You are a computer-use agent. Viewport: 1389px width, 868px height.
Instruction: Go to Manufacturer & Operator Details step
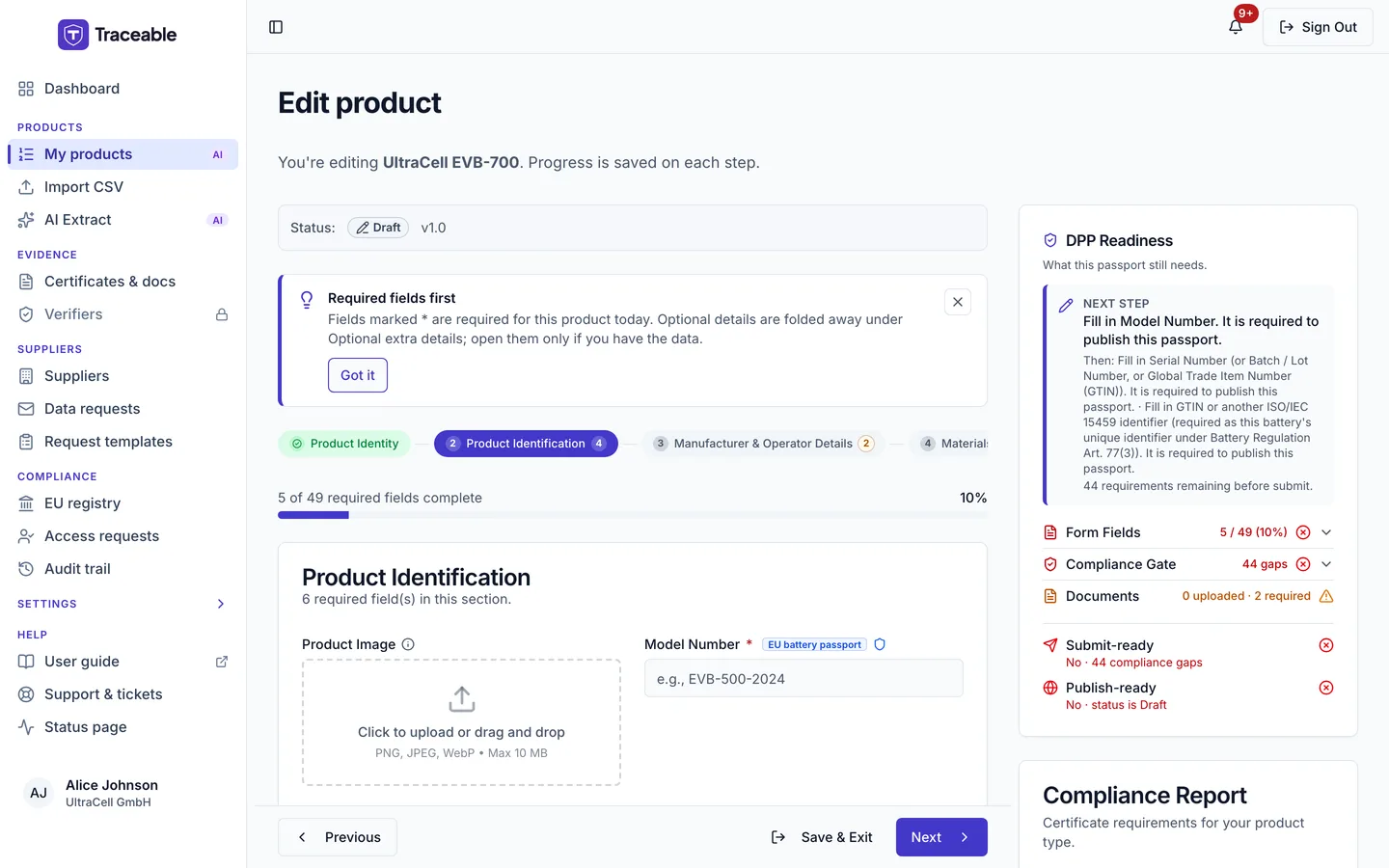(763, 444)
